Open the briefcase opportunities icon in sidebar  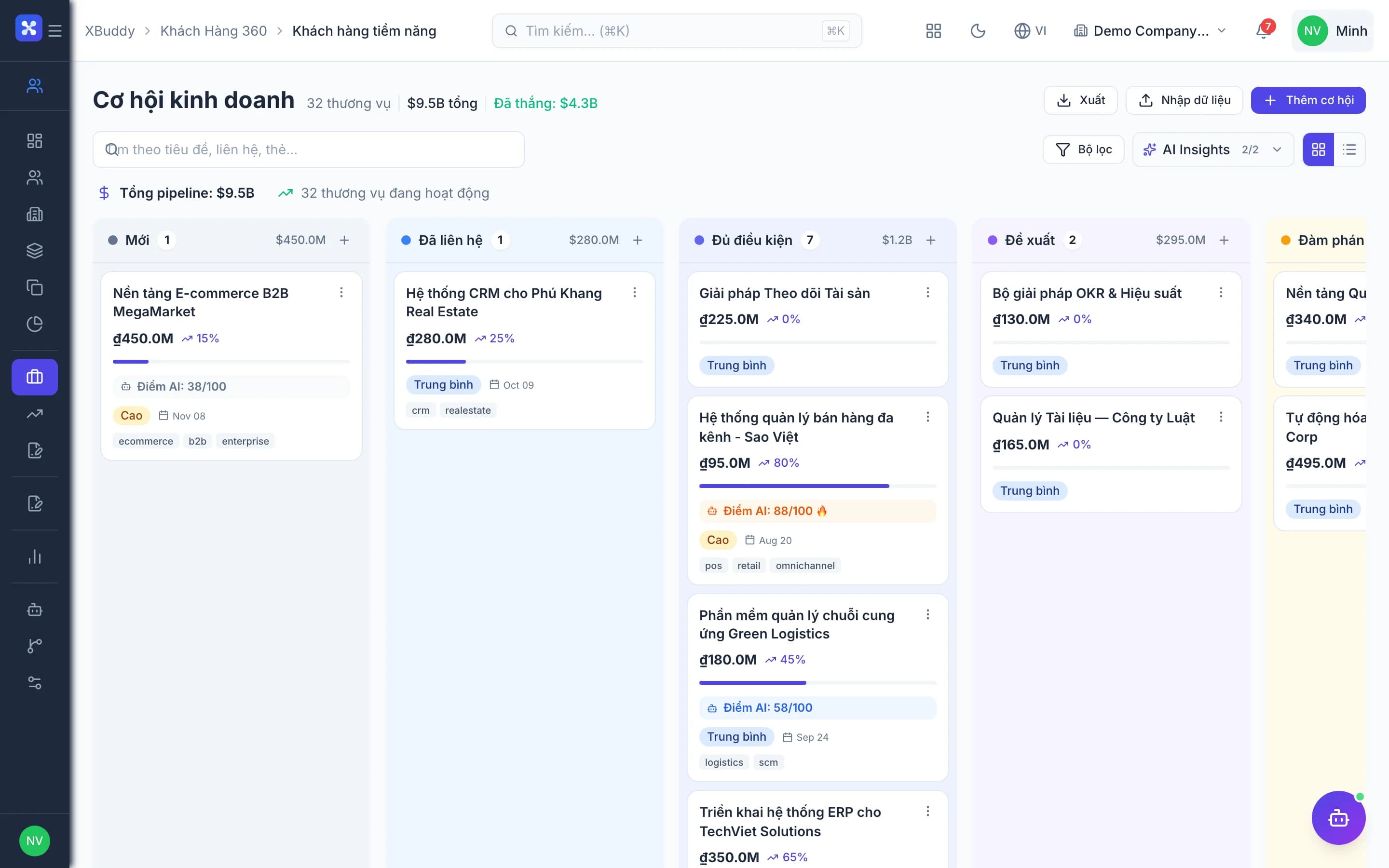pyautogui.click(x=34, y=377)
